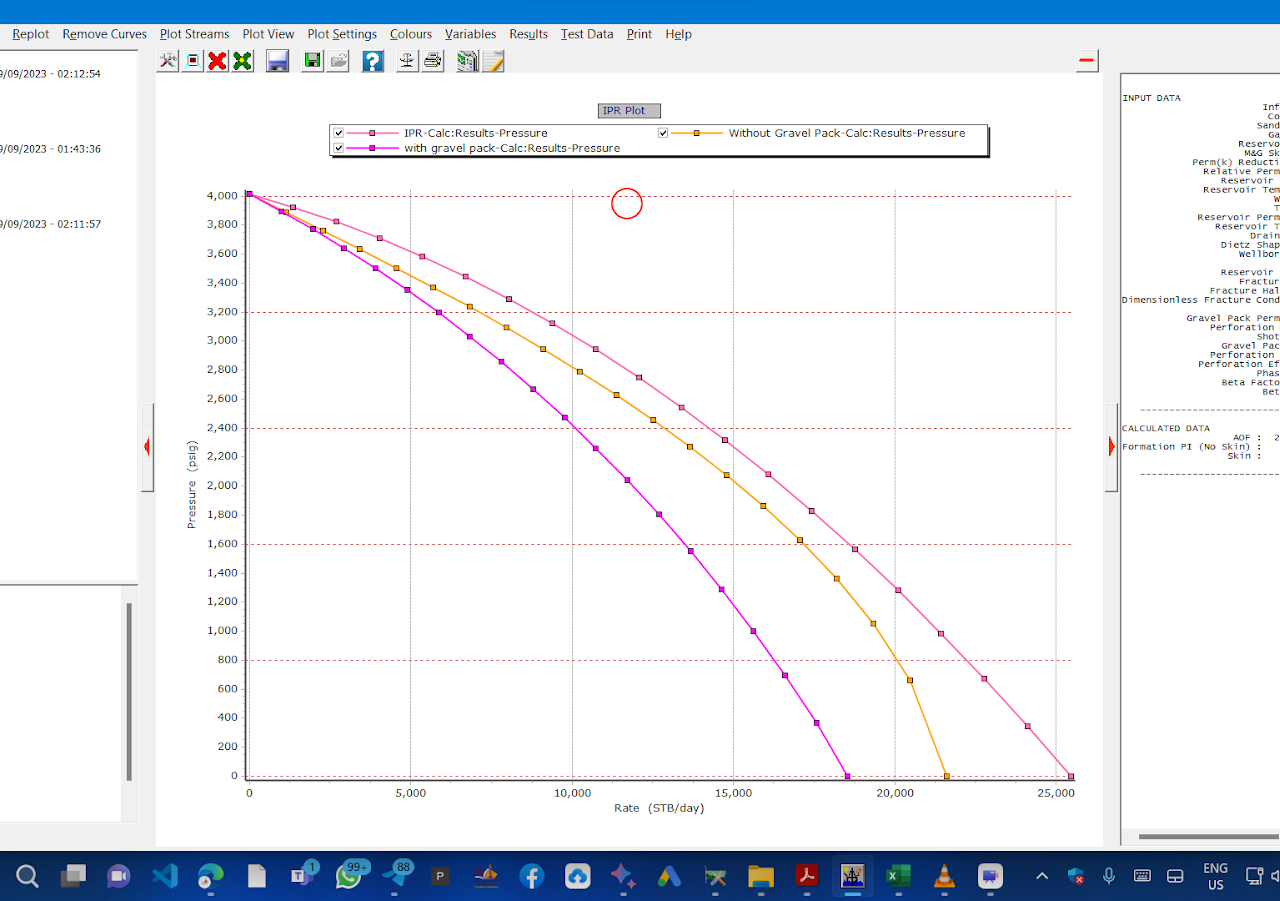Screen dimensions: 1280x901
Task: Click the red X remove icon
Action: point(217,61)
